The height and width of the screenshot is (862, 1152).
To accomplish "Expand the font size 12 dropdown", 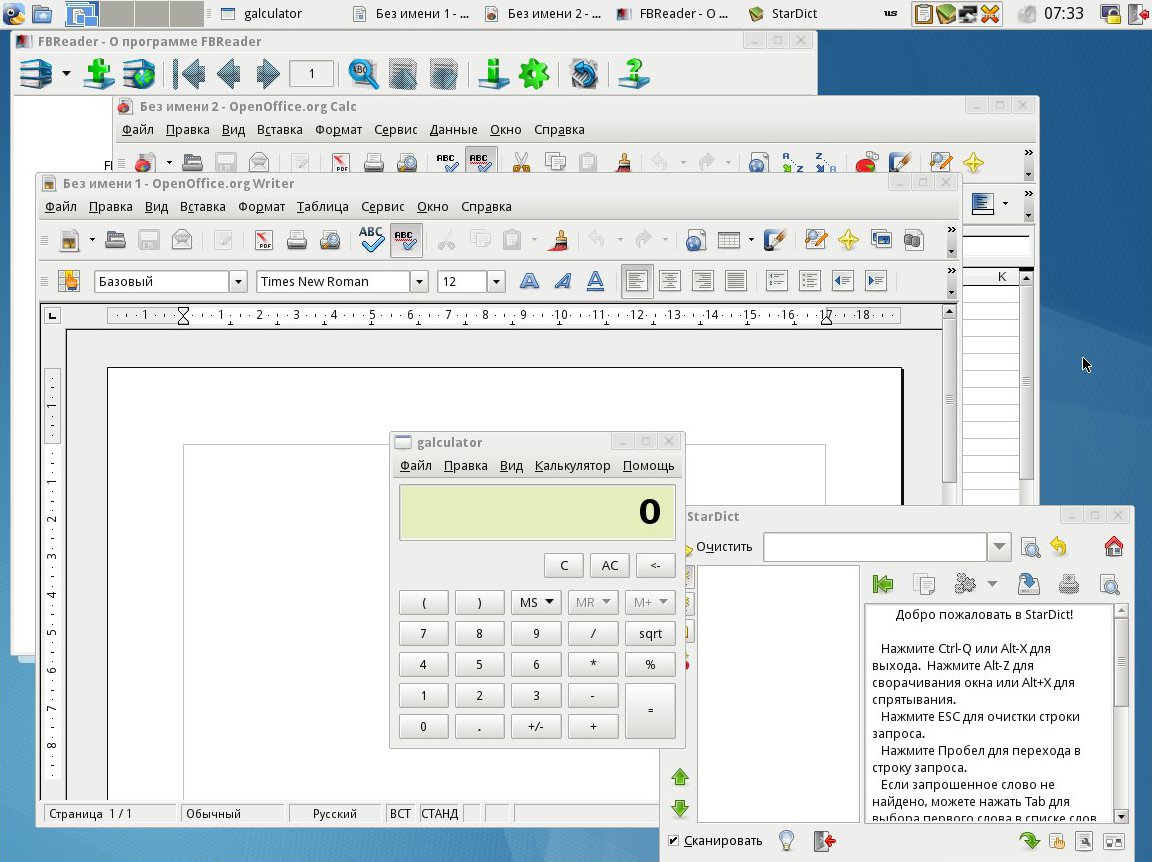I will (496, 282).
